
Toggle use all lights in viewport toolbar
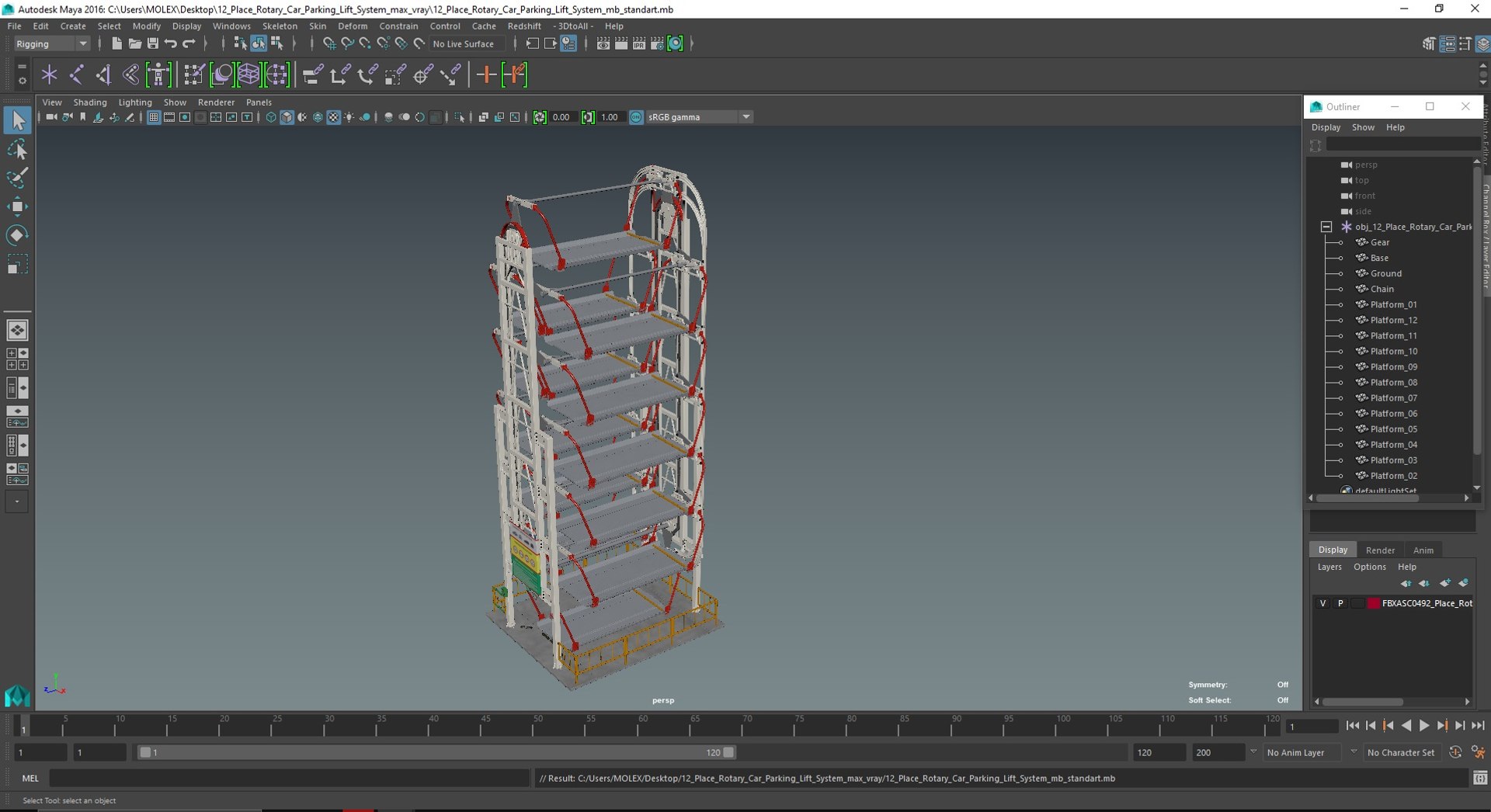tap(349, 117)
